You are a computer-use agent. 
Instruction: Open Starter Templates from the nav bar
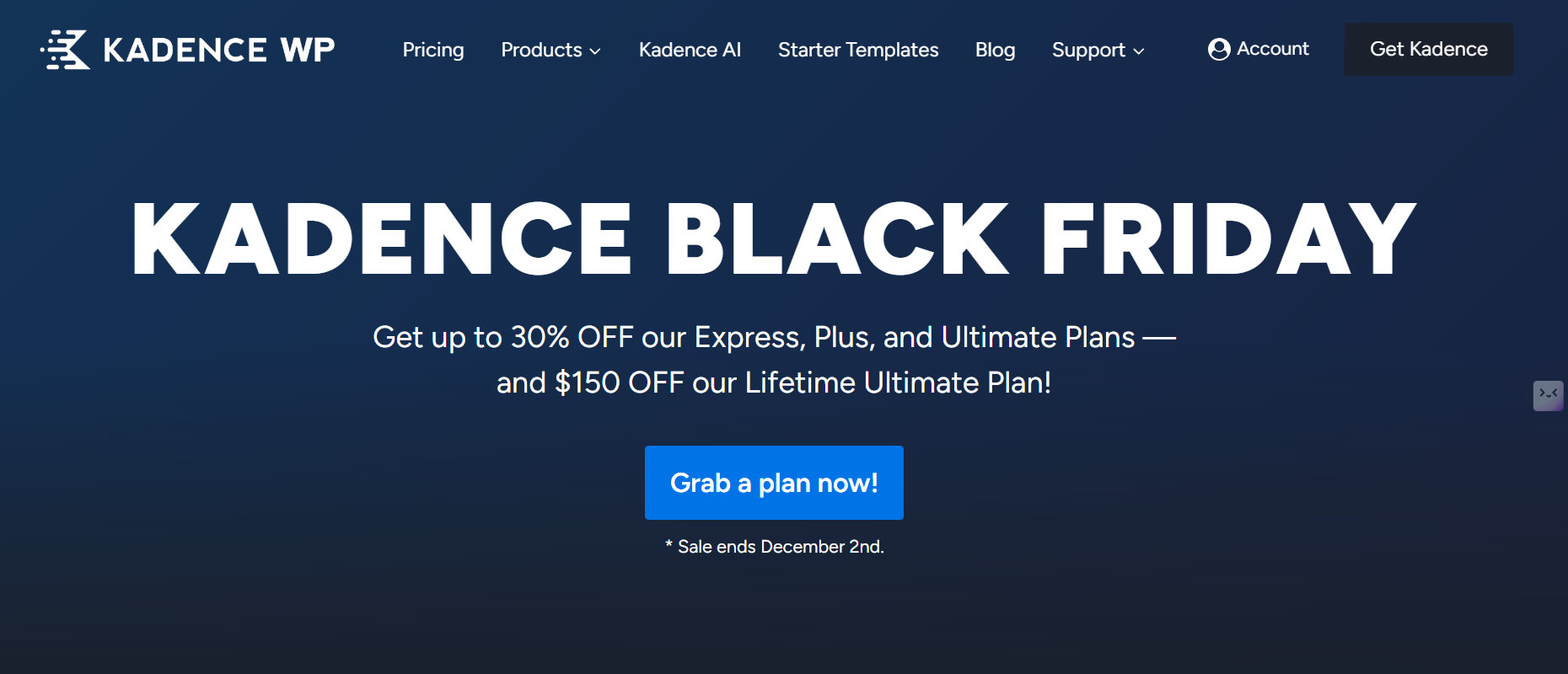858,50
